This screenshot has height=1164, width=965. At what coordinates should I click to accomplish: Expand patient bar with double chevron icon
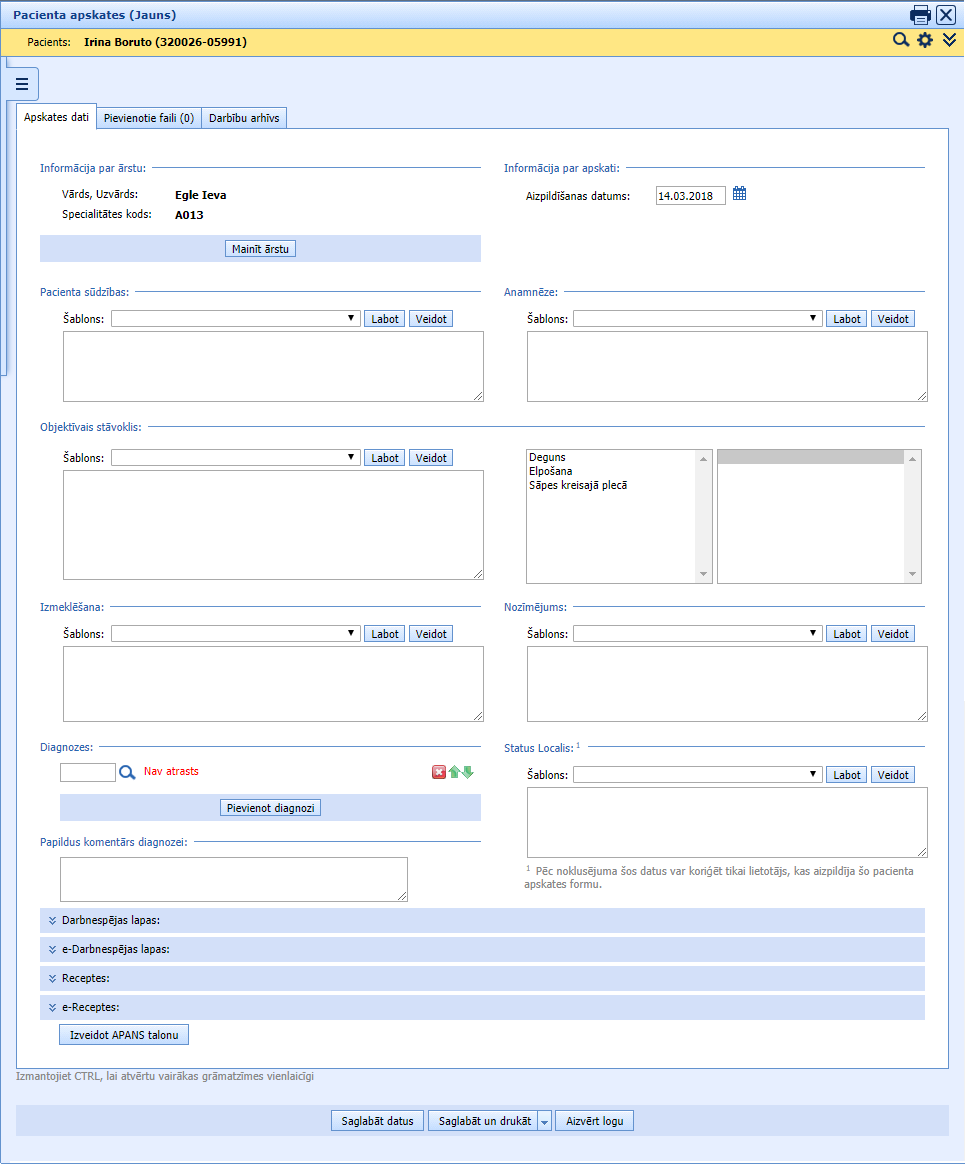pyautogui.click(x=949, y=40)
